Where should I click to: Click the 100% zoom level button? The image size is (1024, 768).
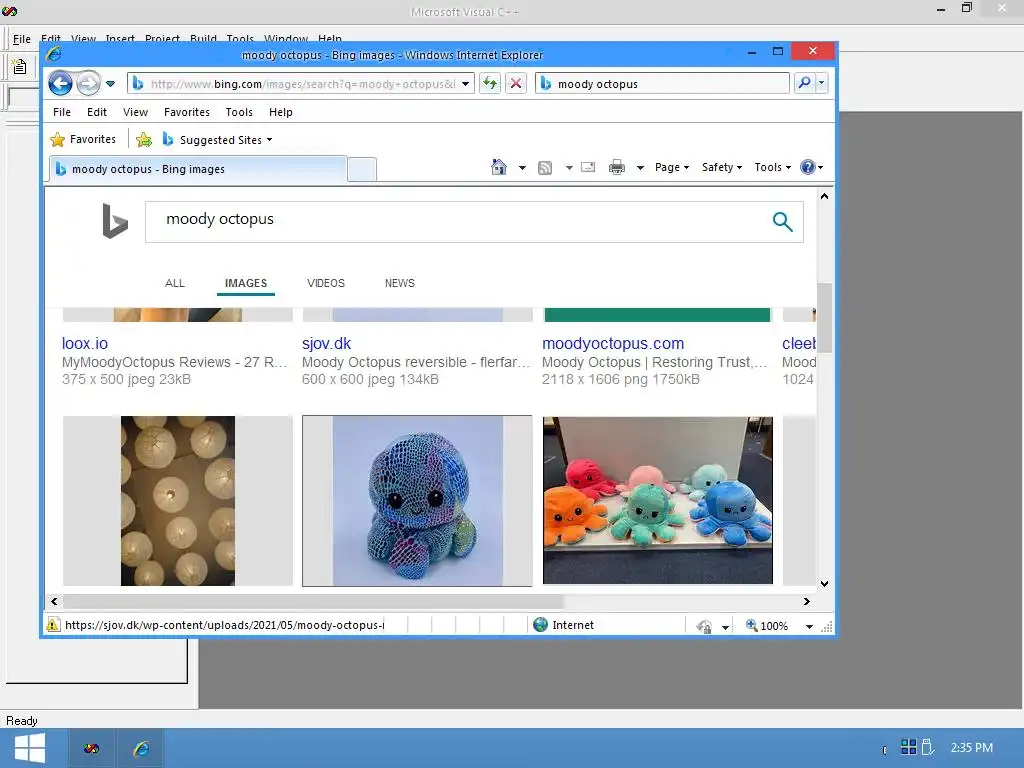[x=767, y=626]
